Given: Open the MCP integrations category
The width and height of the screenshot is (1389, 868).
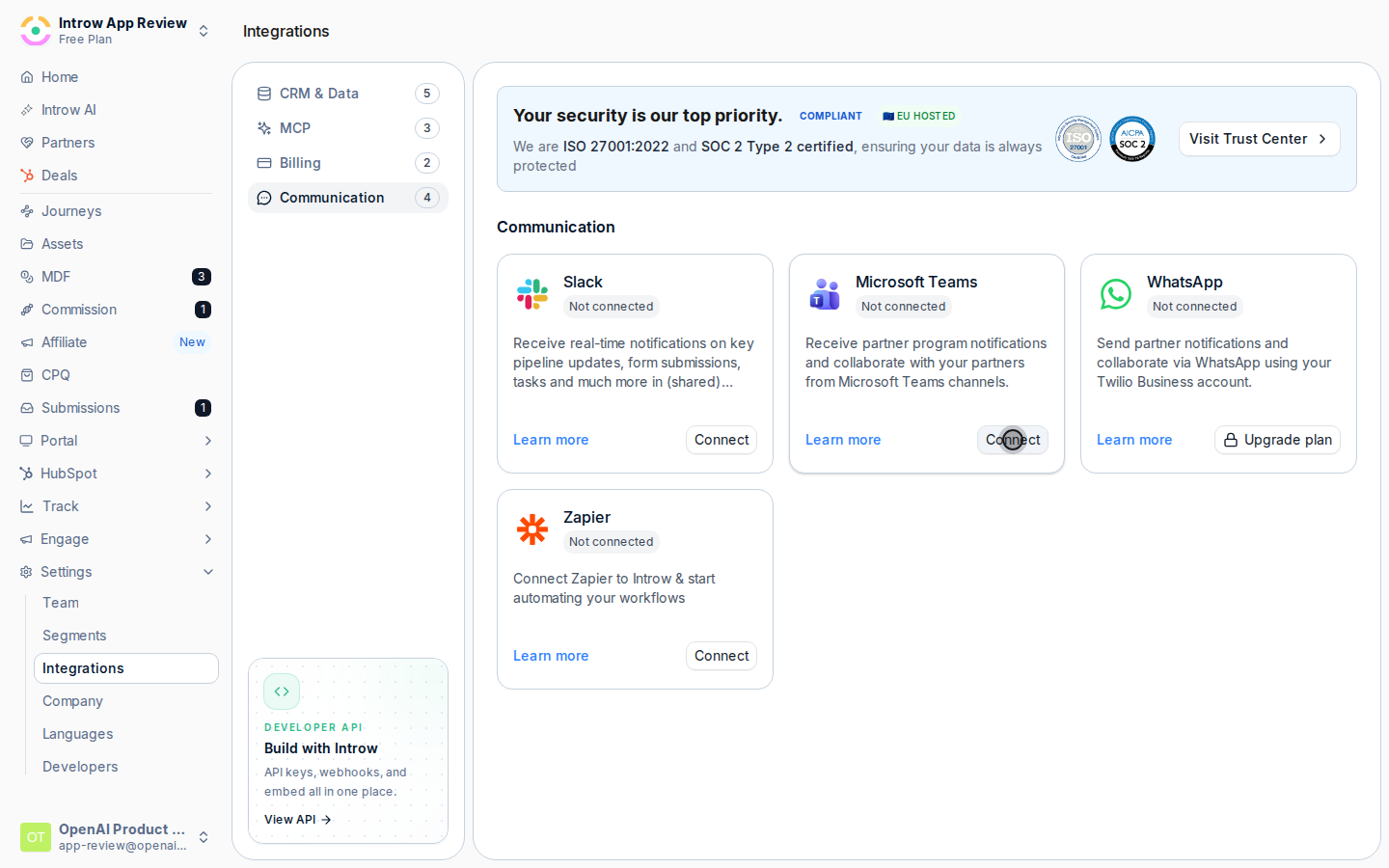Looking at the screenshot, I should tap(348, 128).
